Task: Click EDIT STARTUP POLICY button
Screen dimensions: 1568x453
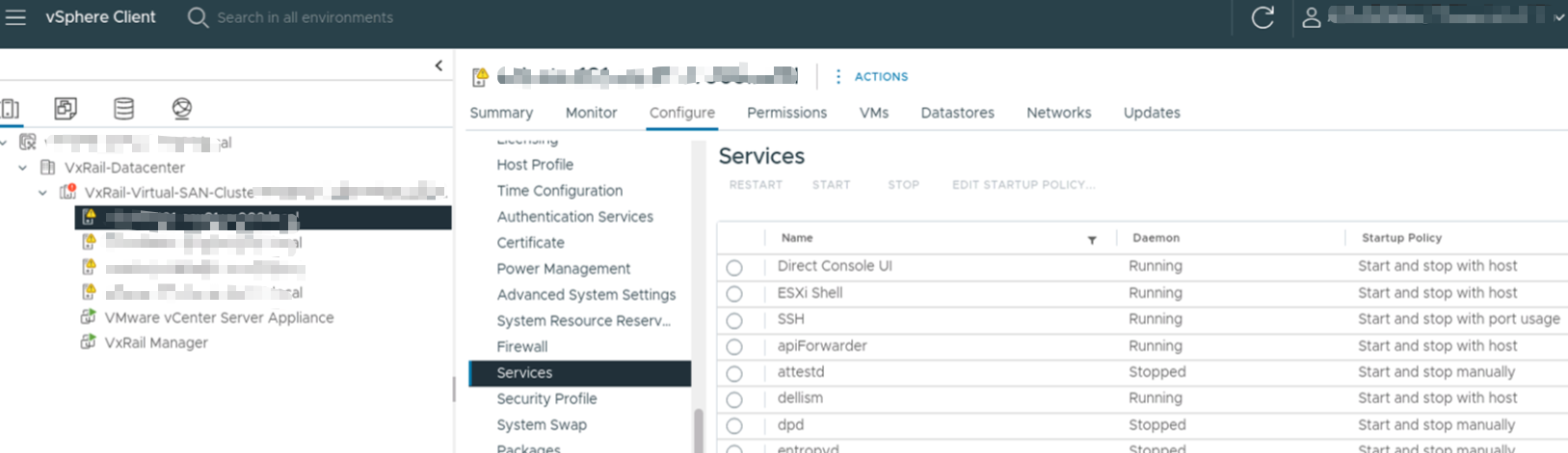Action: [1023, 185]
